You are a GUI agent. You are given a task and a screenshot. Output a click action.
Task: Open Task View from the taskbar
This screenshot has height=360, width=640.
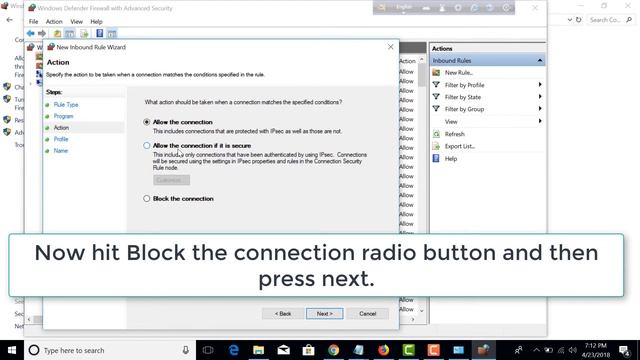(x=208, y=350)
